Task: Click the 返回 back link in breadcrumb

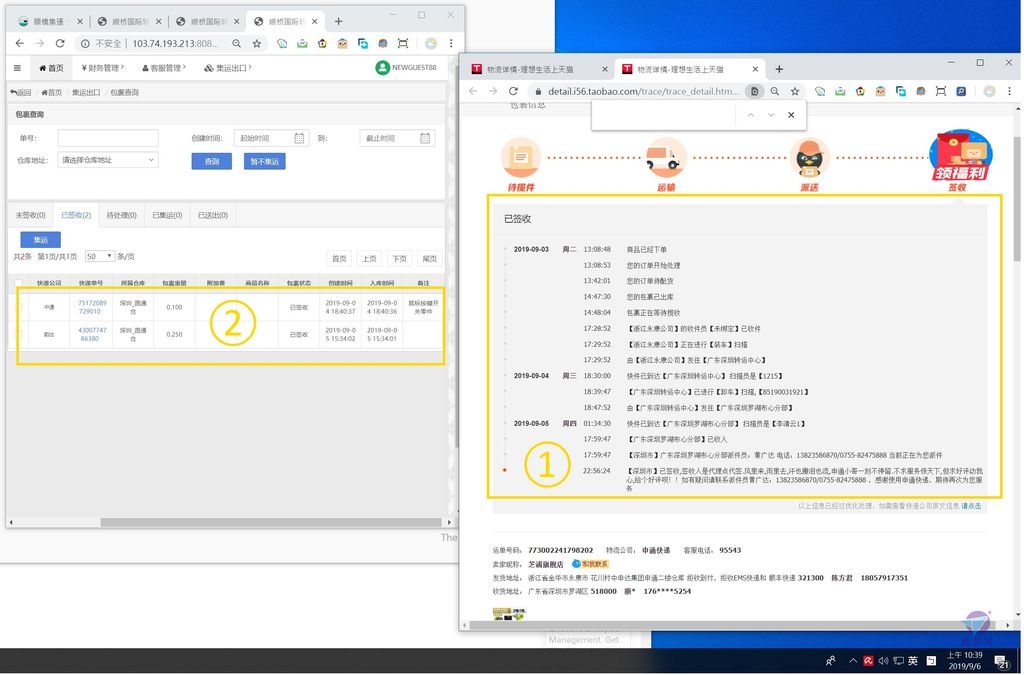Action: (x=20, y=92)
